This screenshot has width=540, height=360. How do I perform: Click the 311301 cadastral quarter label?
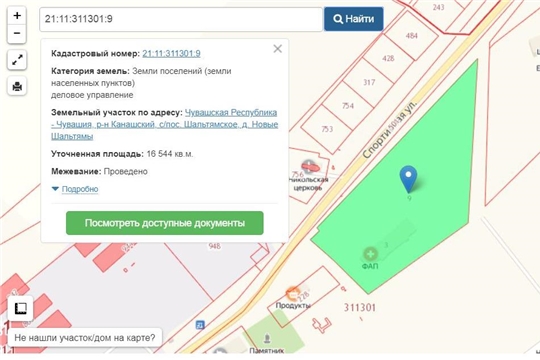[360, 307]
